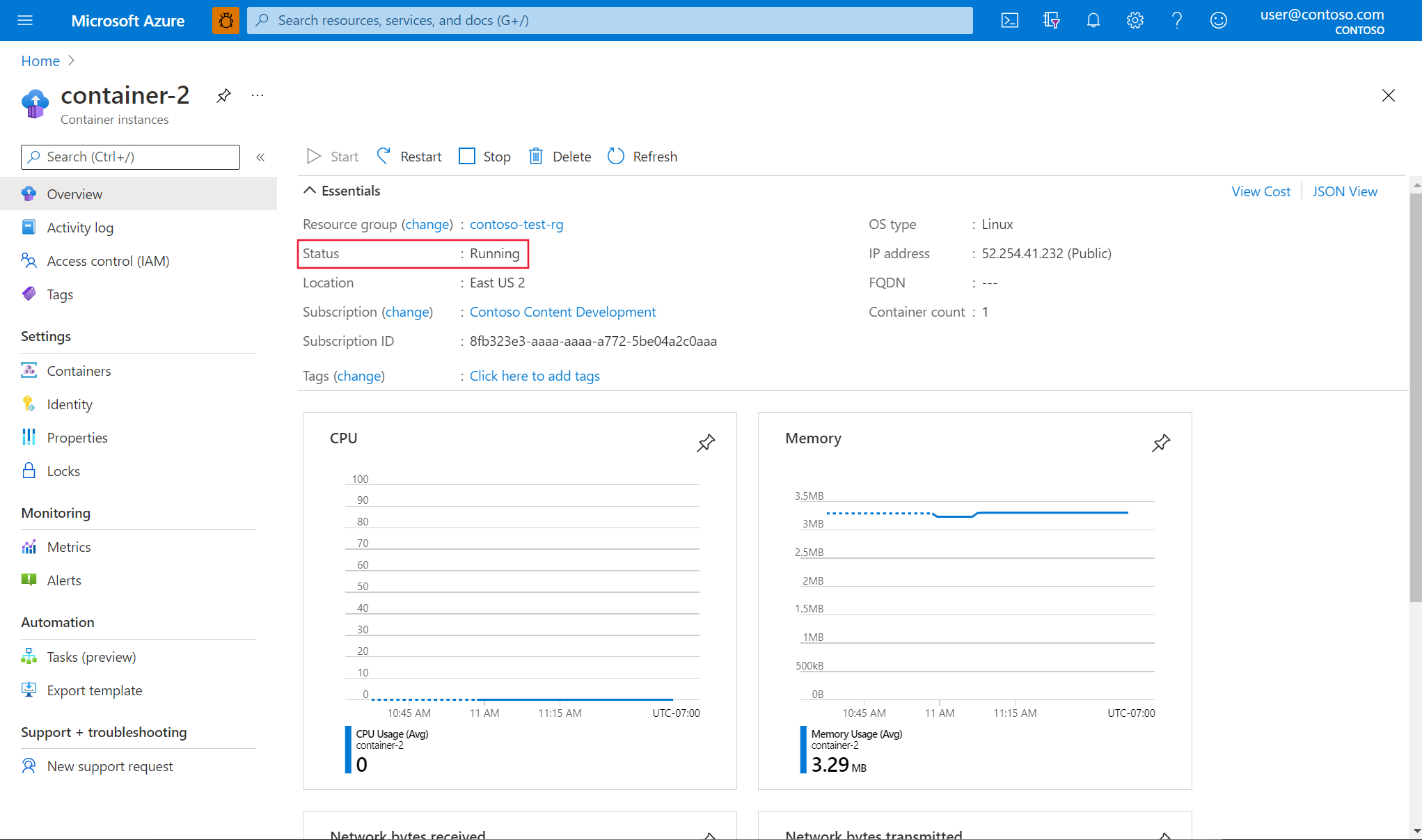Select the Activity log menu item

click(x=80, y=227)
